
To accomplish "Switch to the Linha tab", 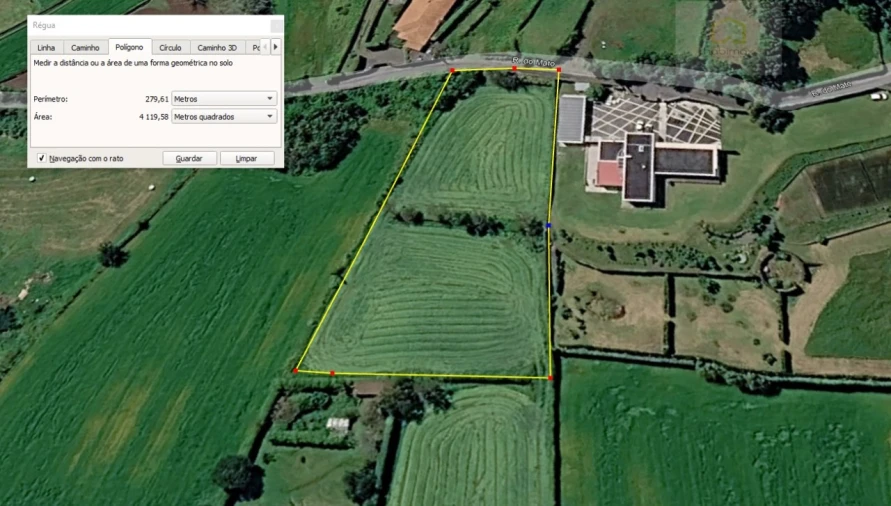I will click(x=47, y=48).
